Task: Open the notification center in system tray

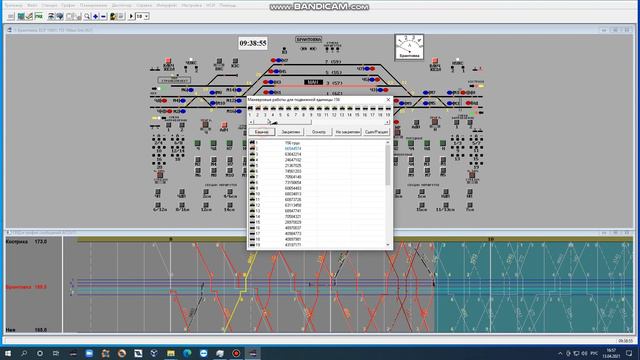Action: coord(629,353)
